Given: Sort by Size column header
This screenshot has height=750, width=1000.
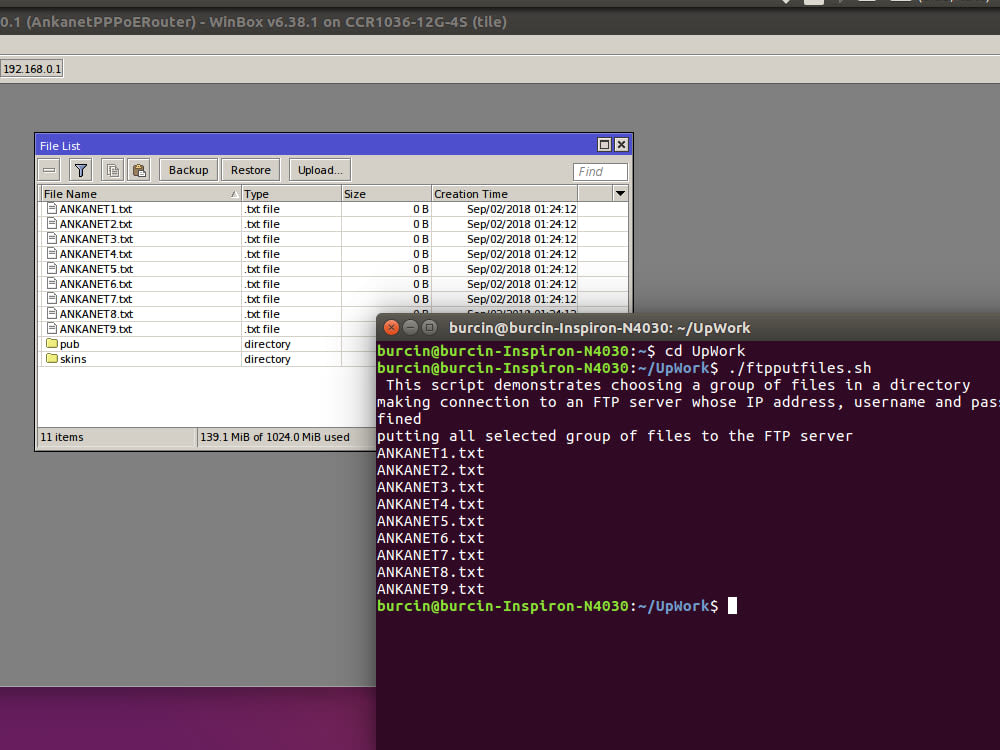Looking at the screenshot, I should click(x=386, y=194).
